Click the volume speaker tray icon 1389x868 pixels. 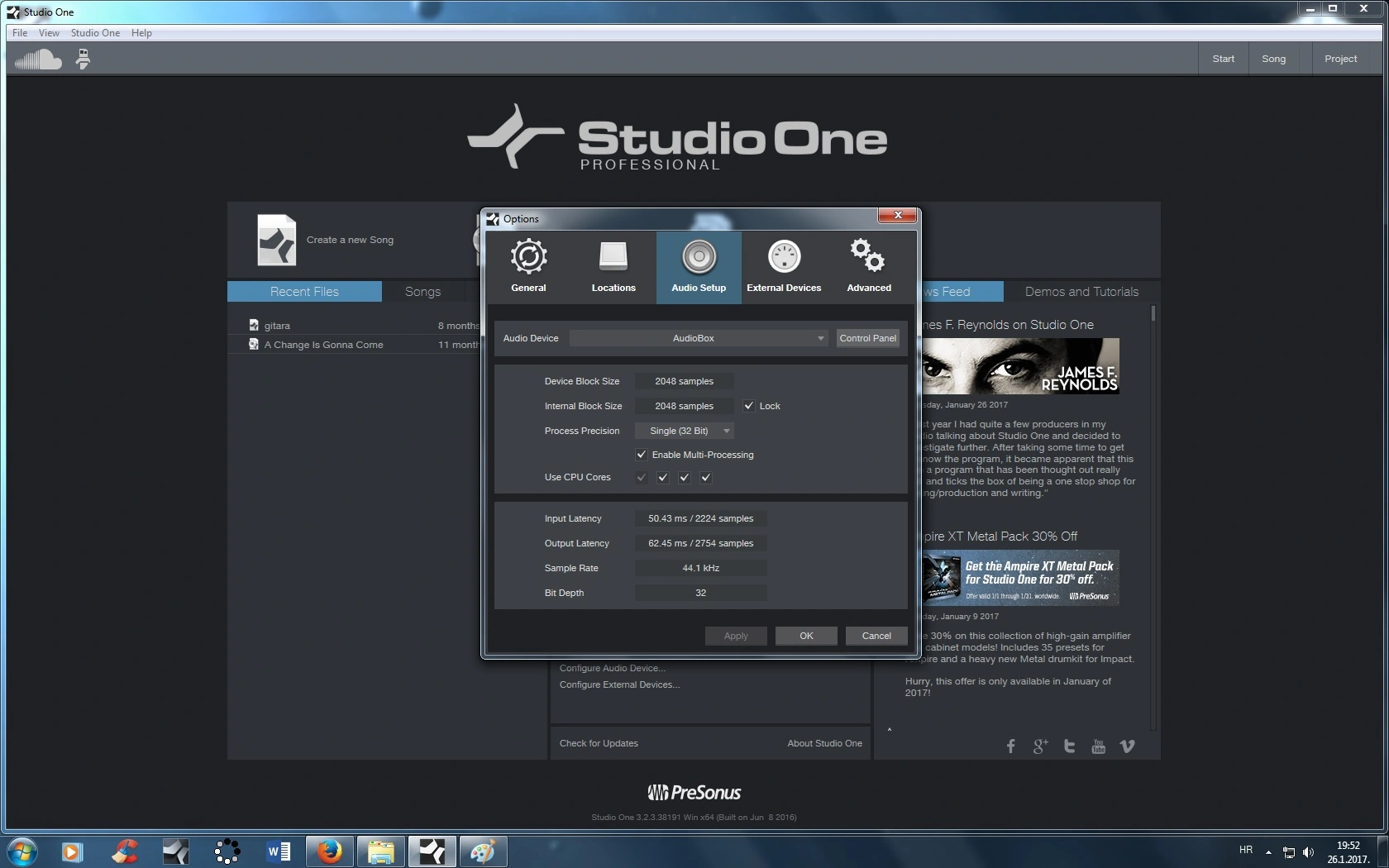point(1308,852)
